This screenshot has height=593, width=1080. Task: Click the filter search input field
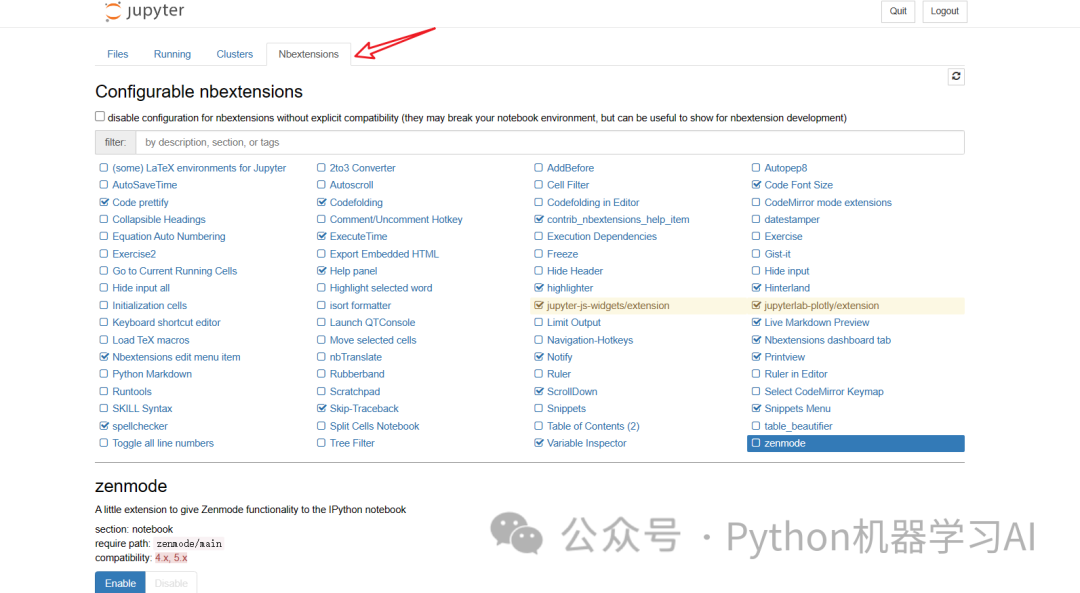(550, 142)
